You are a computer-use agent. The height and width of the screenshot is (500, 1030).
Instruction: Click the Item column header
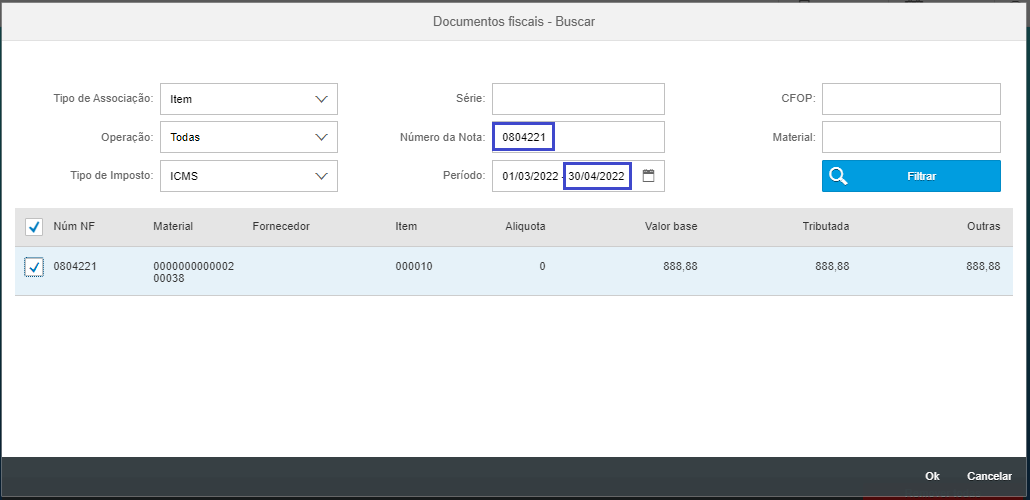(406, 226)
